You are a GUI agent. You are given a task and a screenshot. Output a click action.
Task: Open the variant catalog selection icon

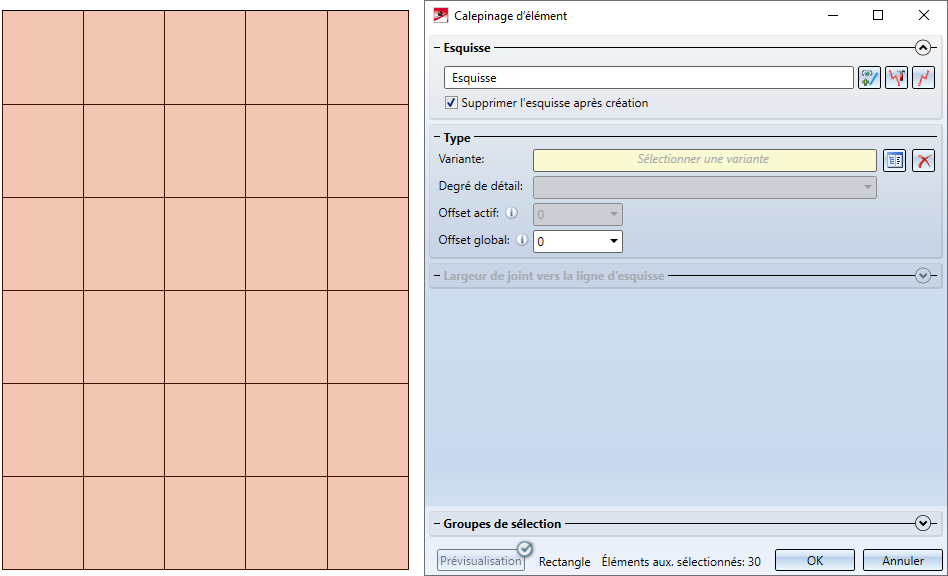tap(894, 161)
